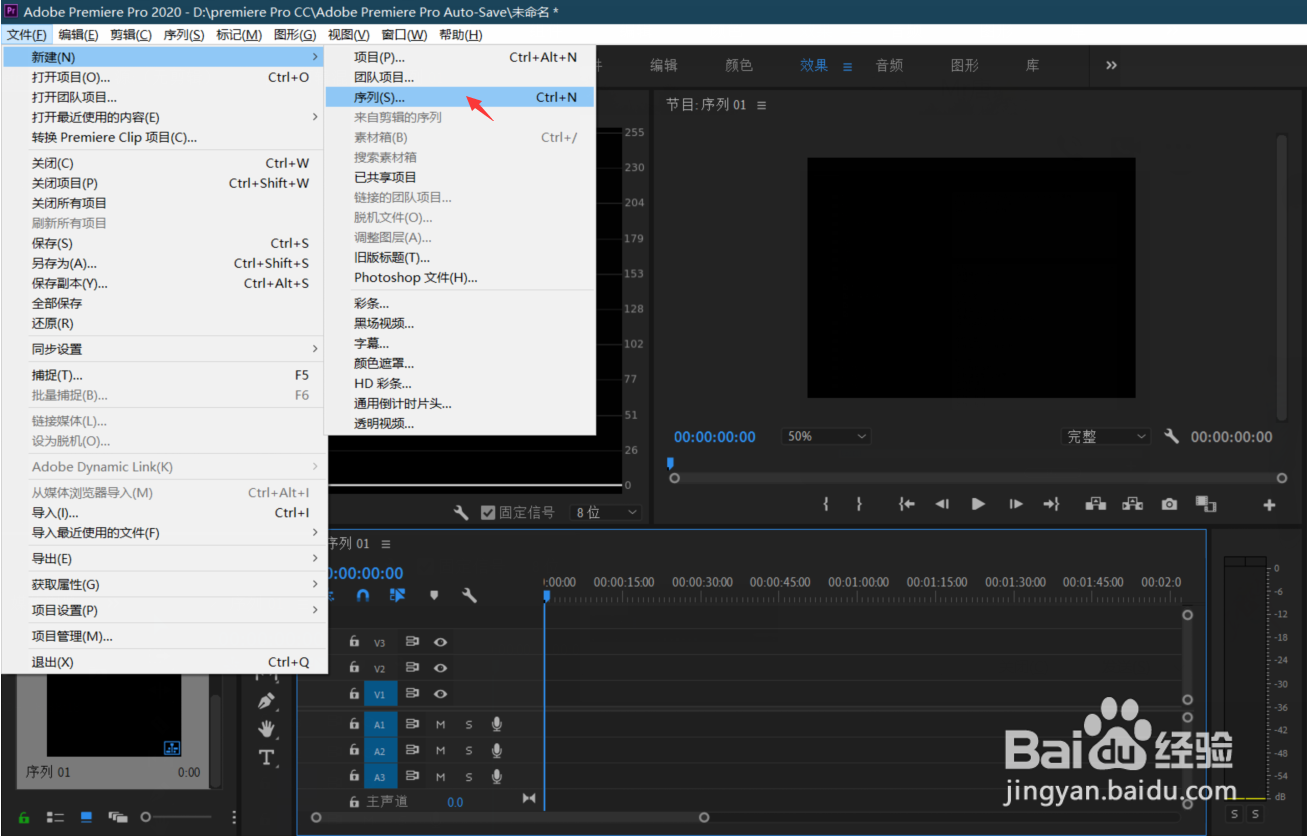This screenshot has height=836, width=1307.
Task: Choose 项目(P)... from New submenu
Action: tap(460, 57)
